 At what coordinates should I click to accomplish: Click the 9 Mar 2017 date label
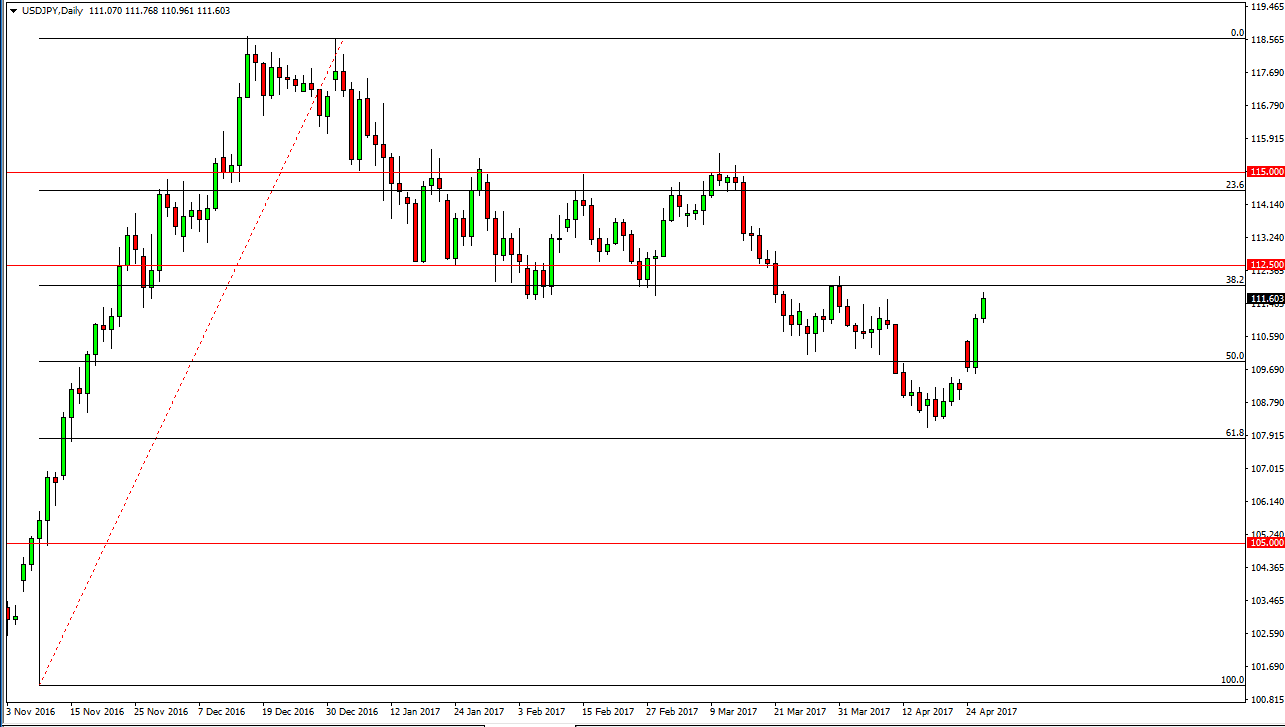(733, 711)
